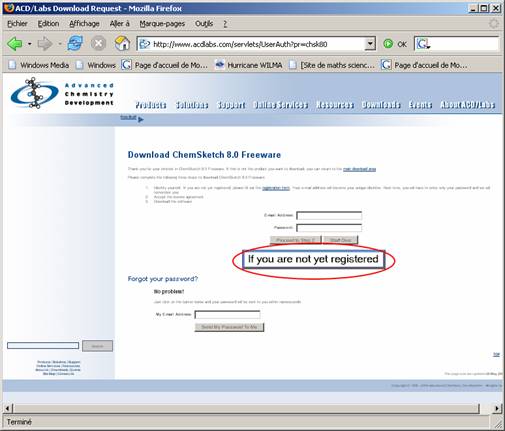The image size is (505, 431).
Task: Click the Start Over button
Action: tap(341, 240)
